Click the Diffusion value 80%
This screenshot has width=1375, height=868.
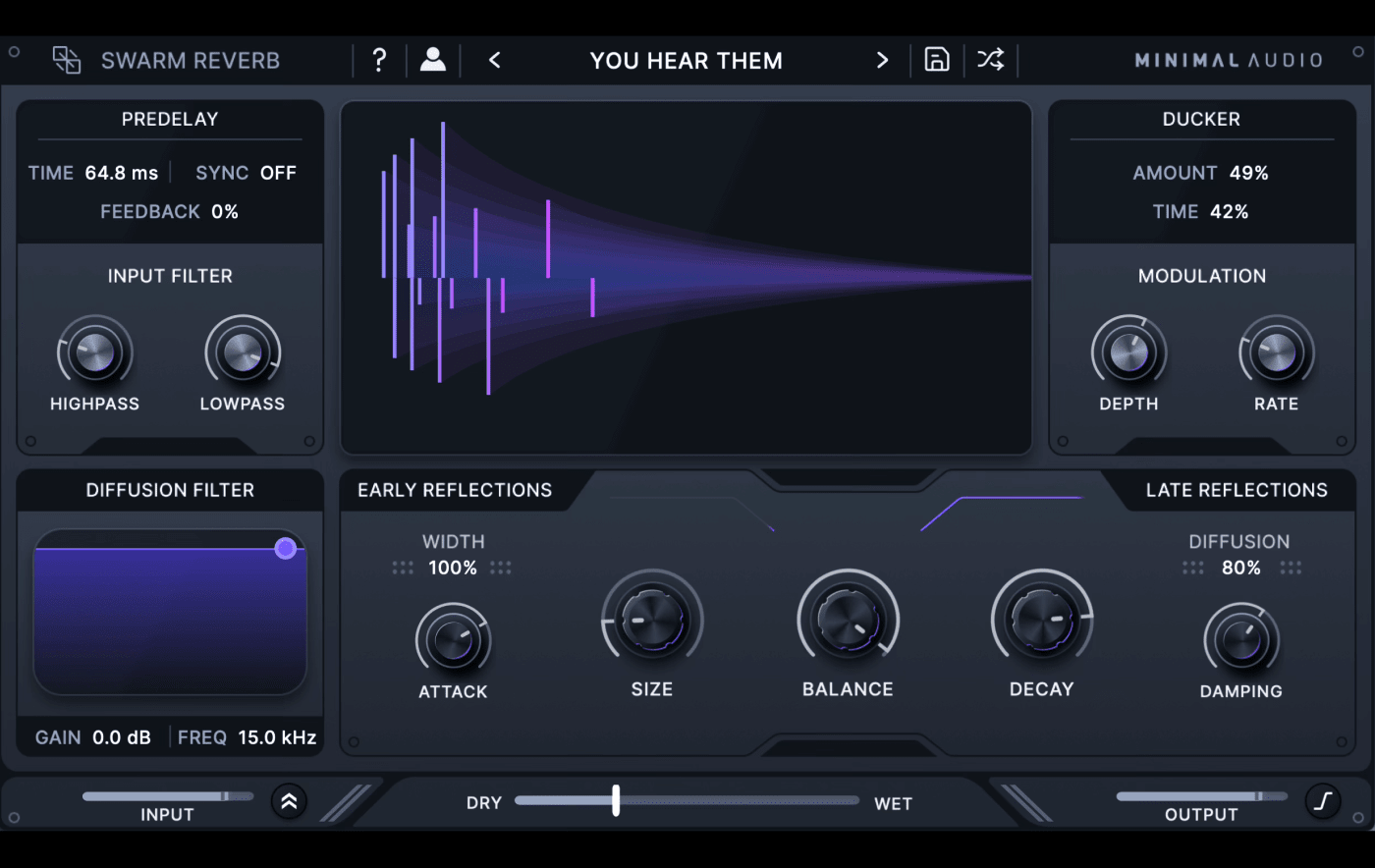pos(1241,568)
